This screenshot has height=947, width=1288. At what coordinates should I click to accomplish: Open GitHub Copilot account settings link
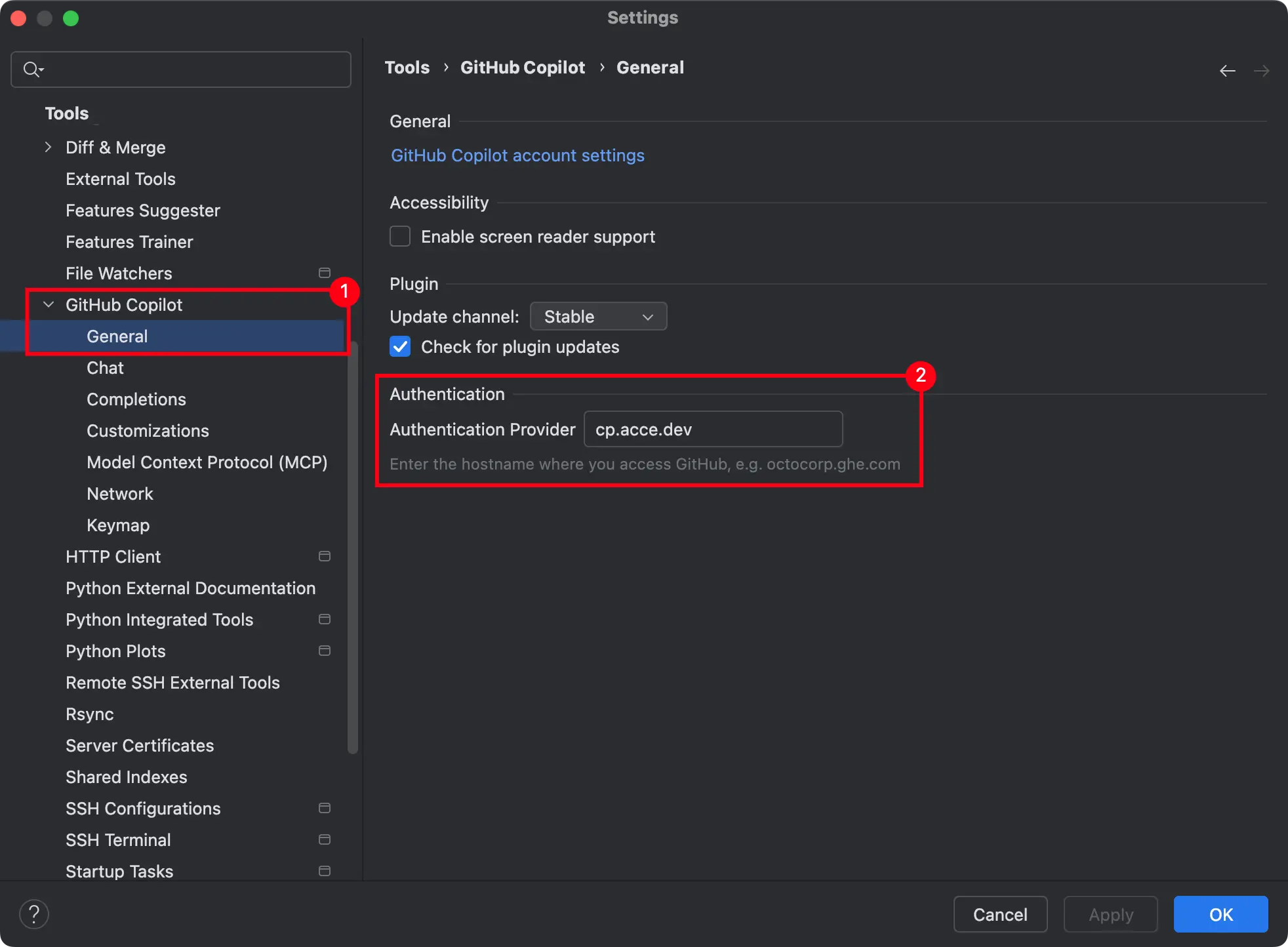(517, 155)
